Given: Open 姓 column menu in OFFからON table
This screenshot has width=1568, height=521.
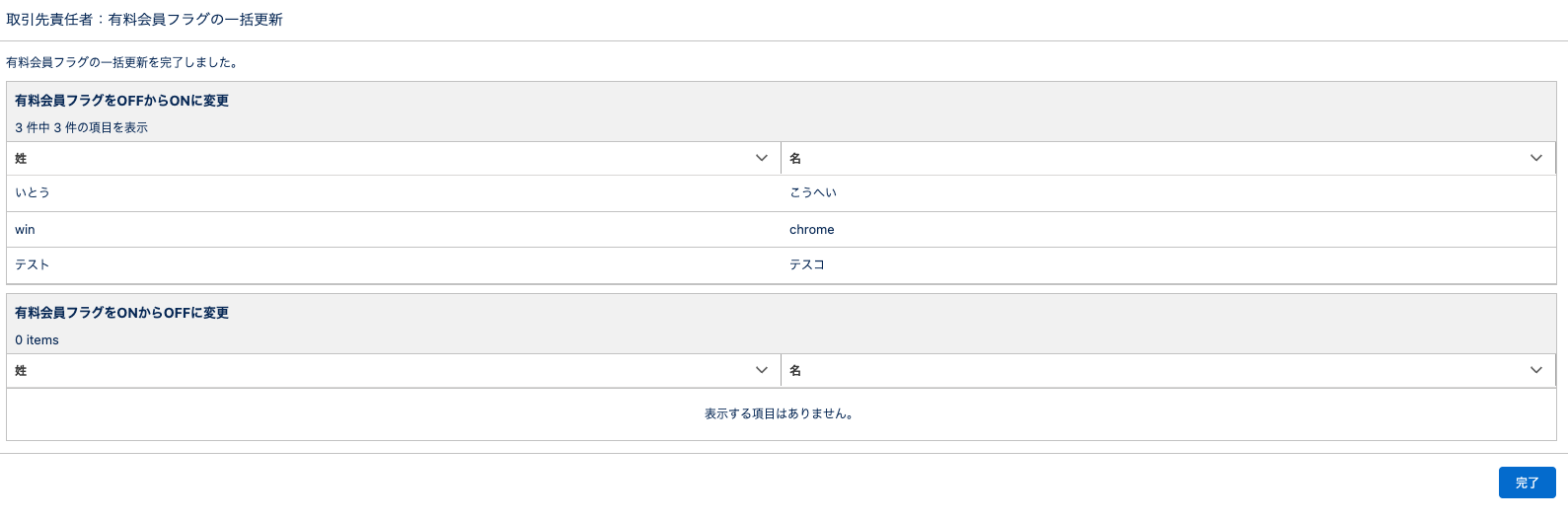Looking at the screenshot, I should (x=761, y=158).
